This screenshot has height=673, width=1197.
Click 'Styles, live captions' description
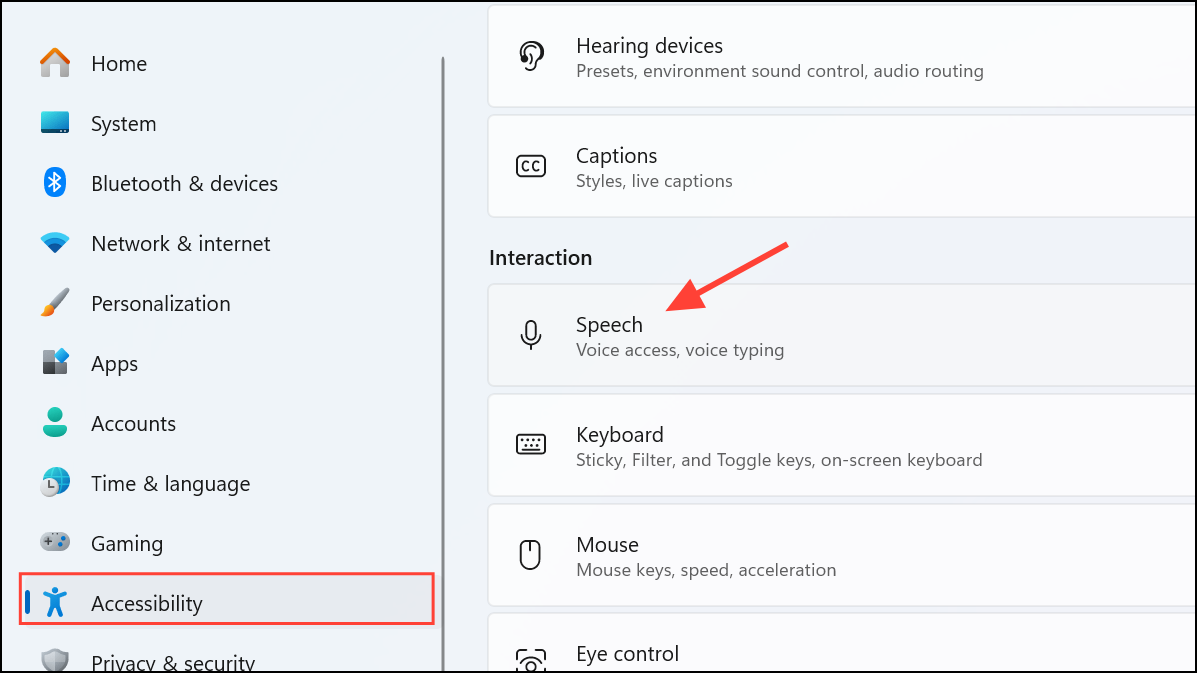pyautogui.click(x=653, y=181)
